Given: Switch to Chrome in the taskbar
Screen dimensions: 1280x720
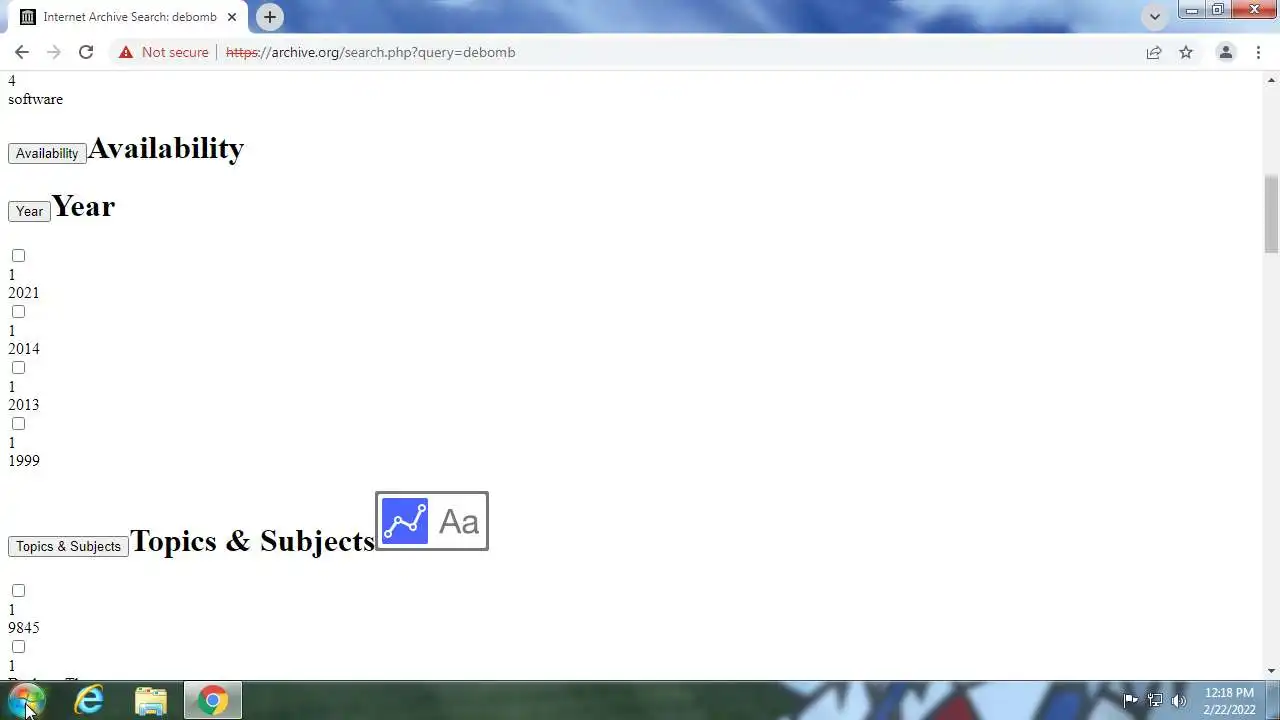Looking at the screenshot, I should tap(212, 700).
